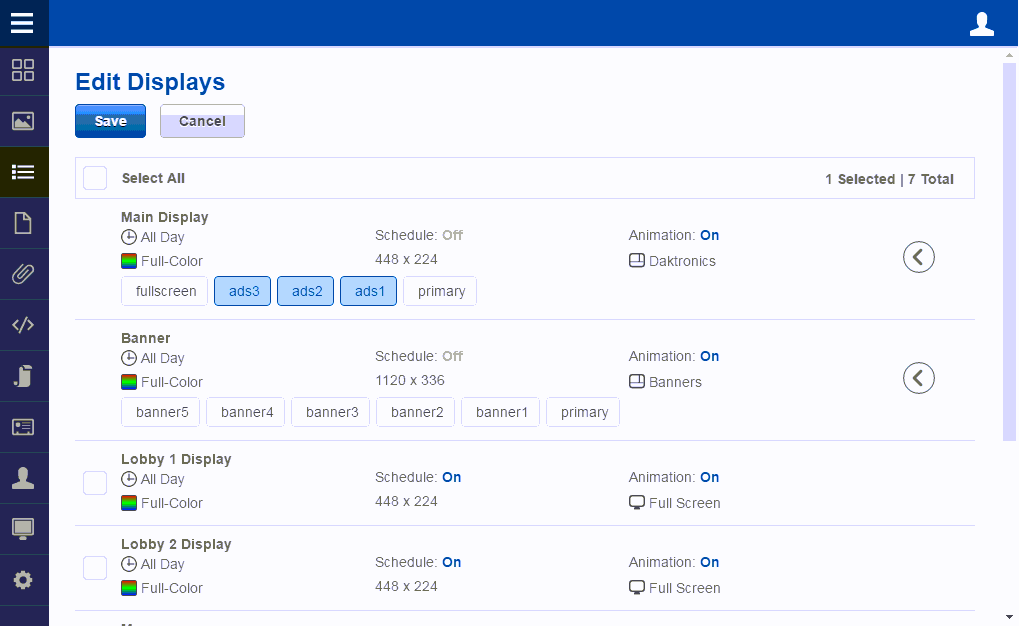Viewport: 1019px width, 626px height.
Task: Collapse the Main Display row chevron
Action: coord(918,257)
